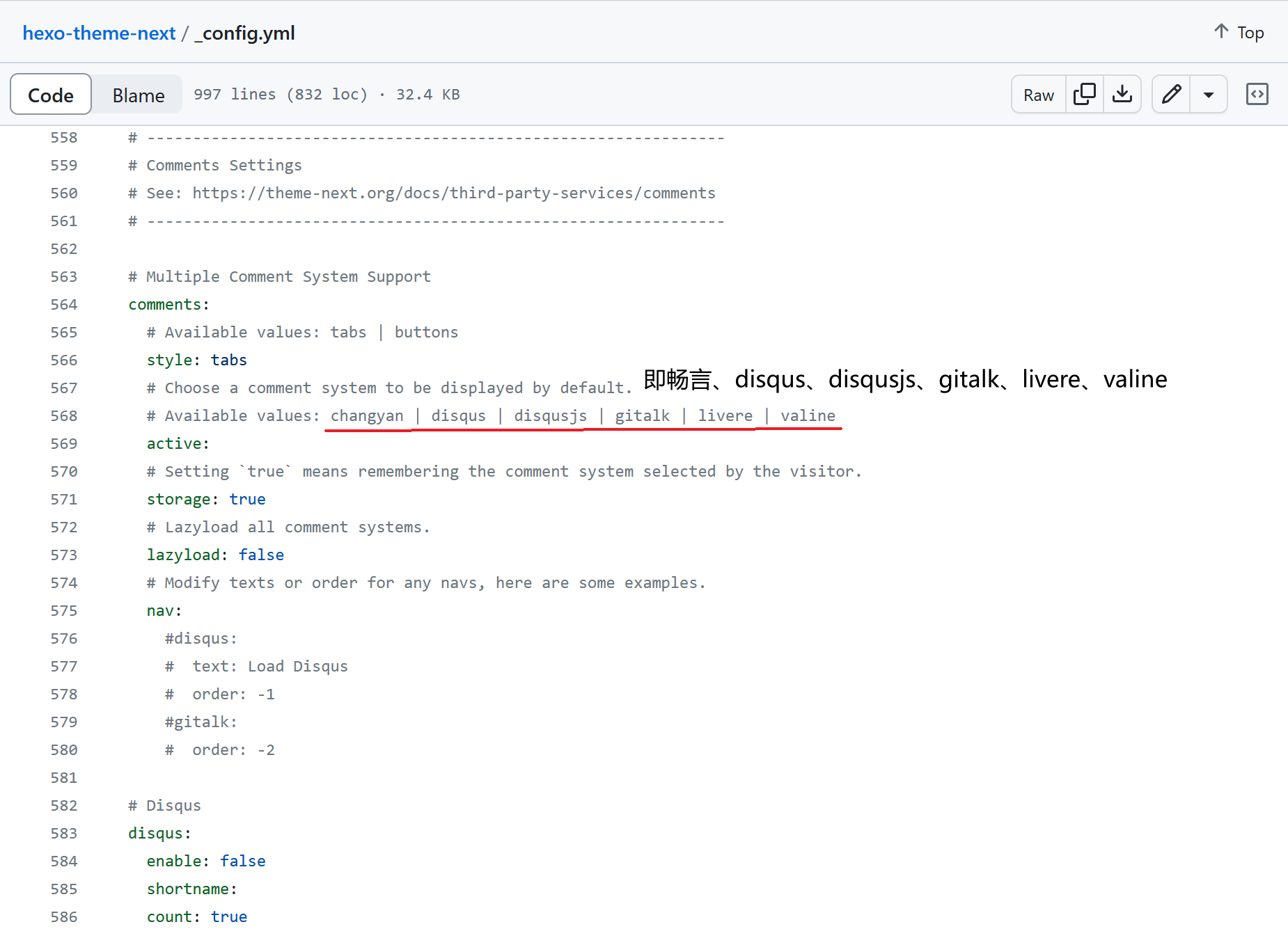Select line number 558

point(64,138)
